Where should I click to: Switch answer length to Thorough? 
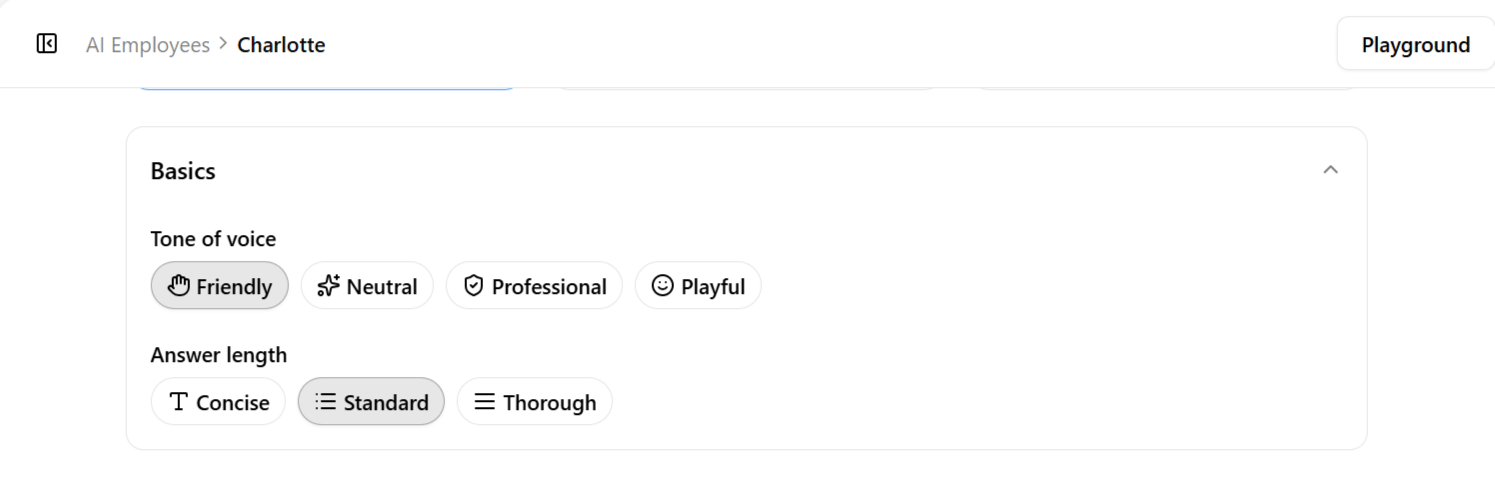pos(534,402)
